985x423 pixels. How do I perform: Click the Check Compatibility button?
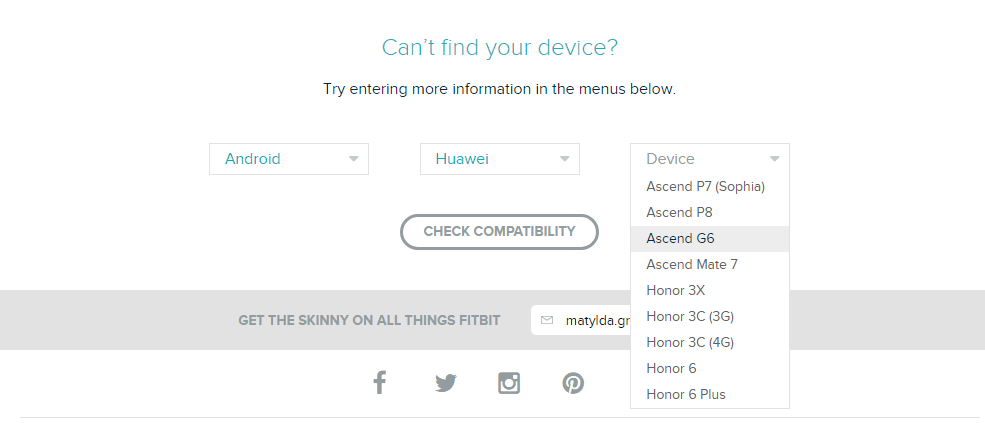(x=499, y=232)
